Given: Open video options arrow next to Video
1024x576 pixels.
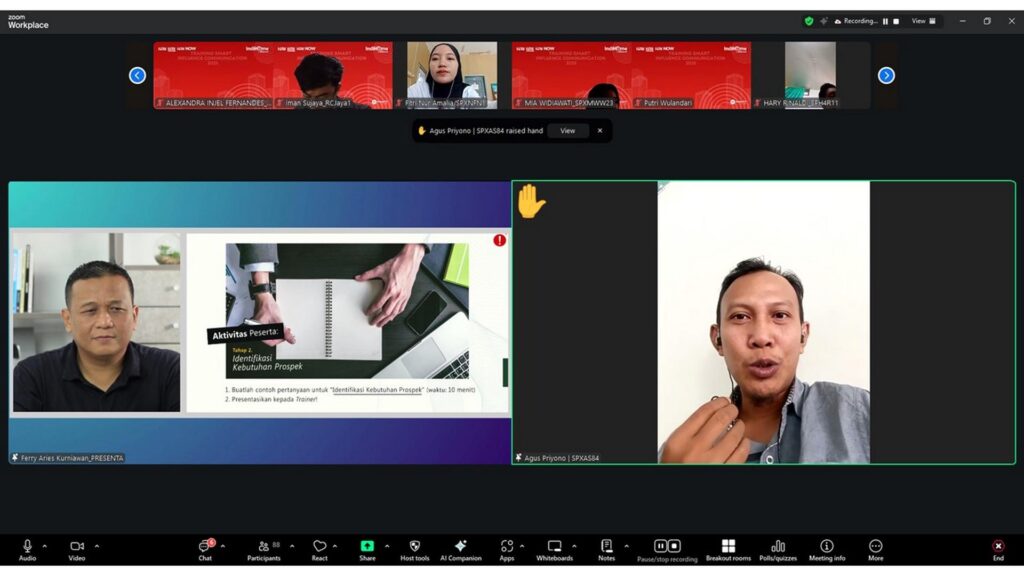Looking at the screenshot, I should tap(97, 546).
